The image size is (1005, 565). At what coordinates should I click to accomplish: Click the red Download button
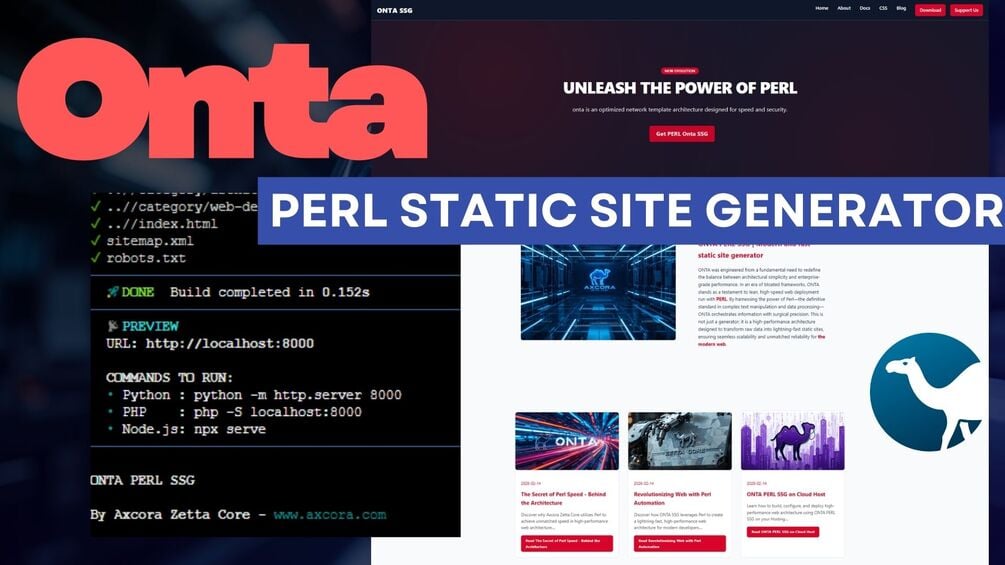pos(930,10)
